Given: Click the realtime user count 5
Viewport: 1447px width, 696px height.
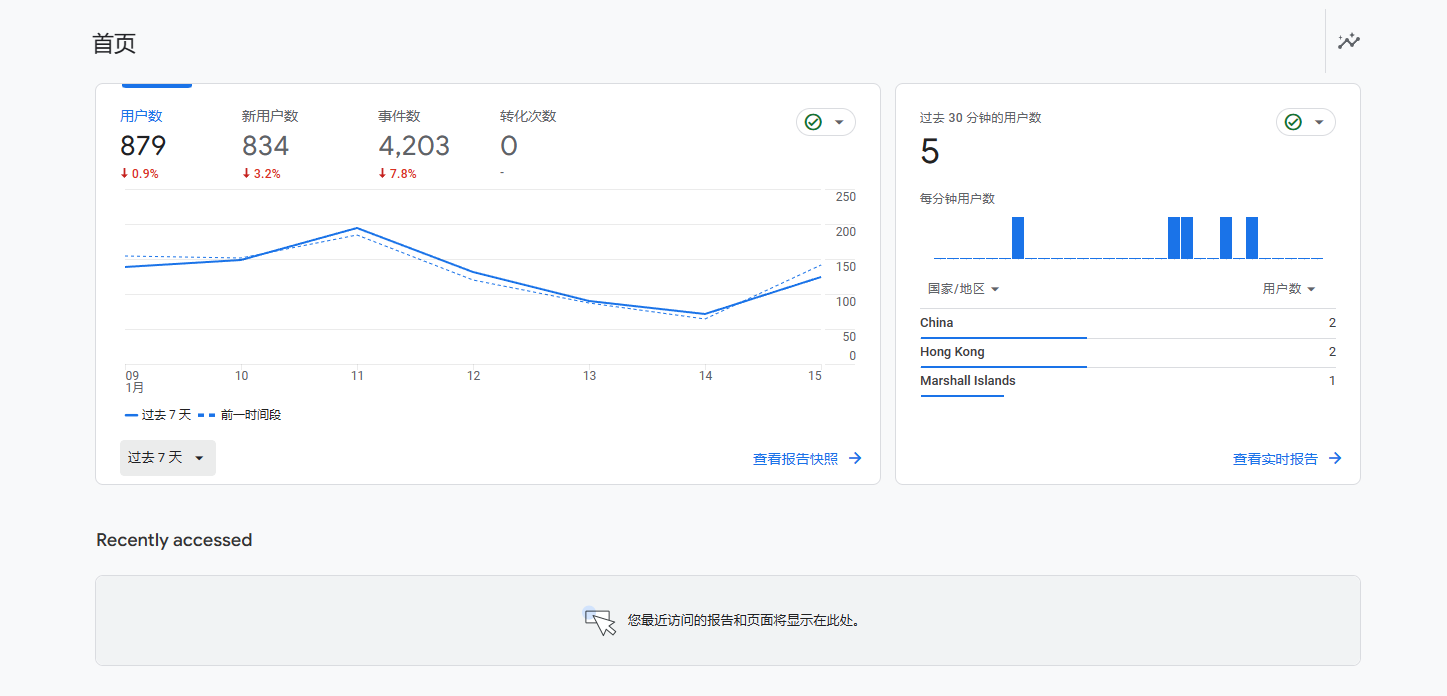Looking at the screenshot, I should (930, 152).
